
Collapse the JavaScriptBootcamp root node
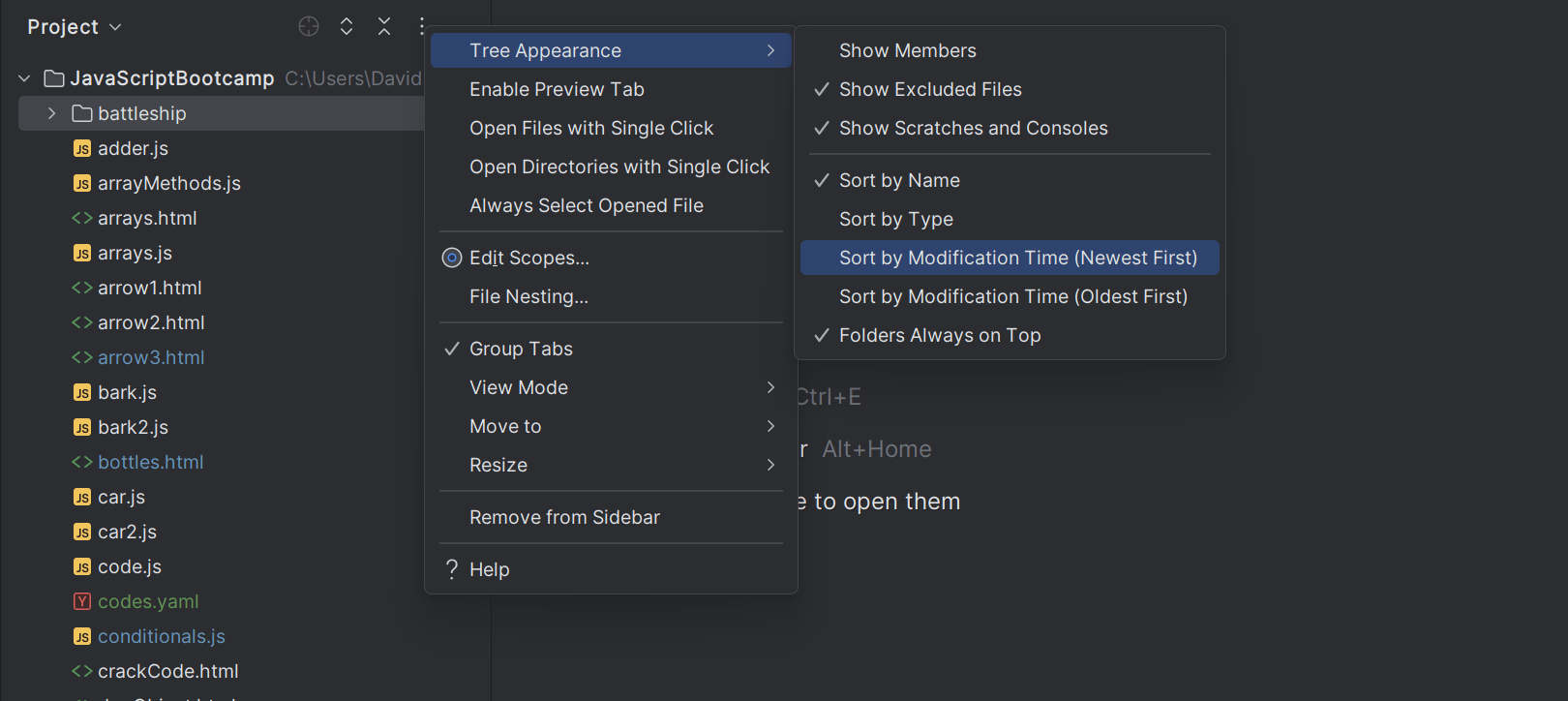point(24,78)
